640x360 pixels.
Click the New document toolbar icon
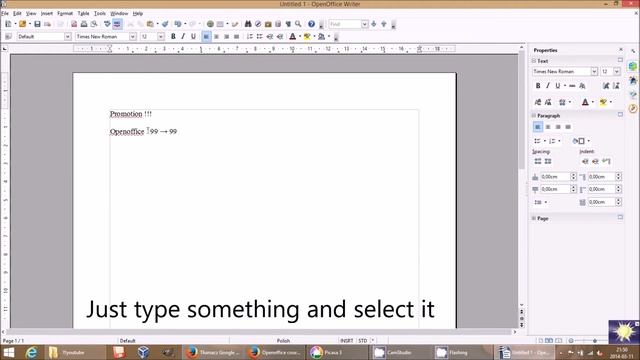[8, 24]
